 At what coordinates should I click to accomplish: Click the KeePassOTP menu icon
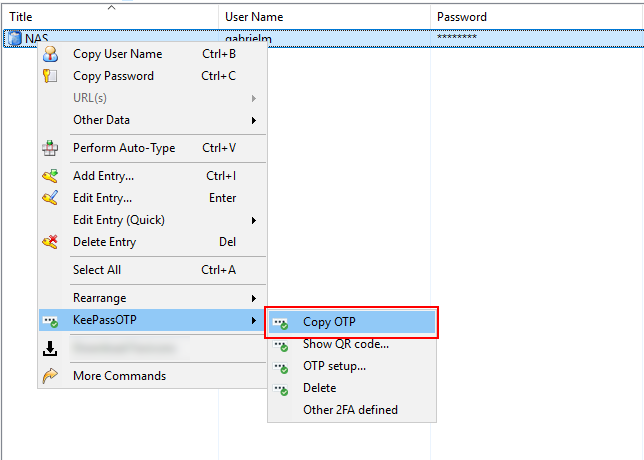point(50,320)
